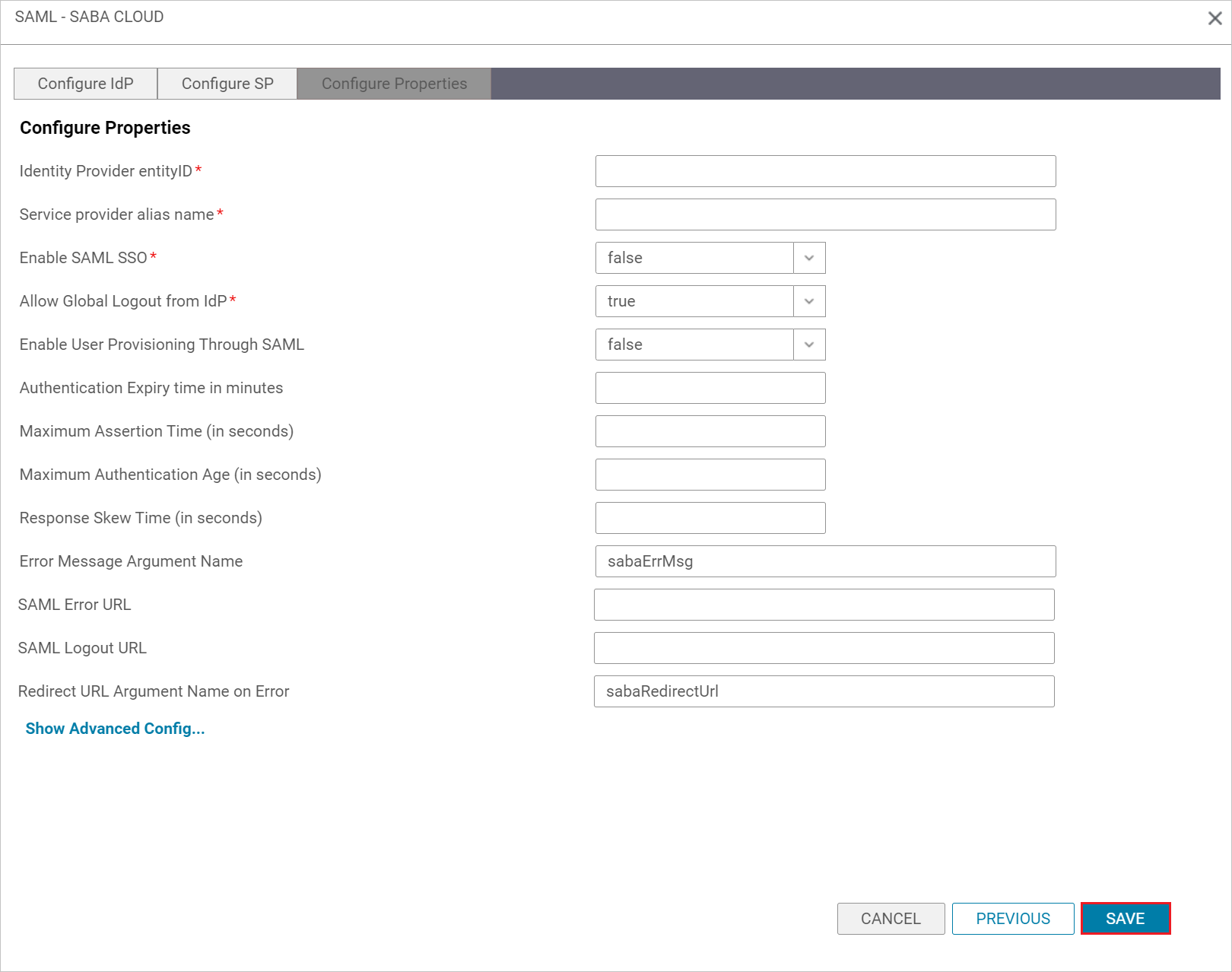The image size is (1232, 972).
Task: Save the SAML configuration
Action: (x=1125, y=918)
